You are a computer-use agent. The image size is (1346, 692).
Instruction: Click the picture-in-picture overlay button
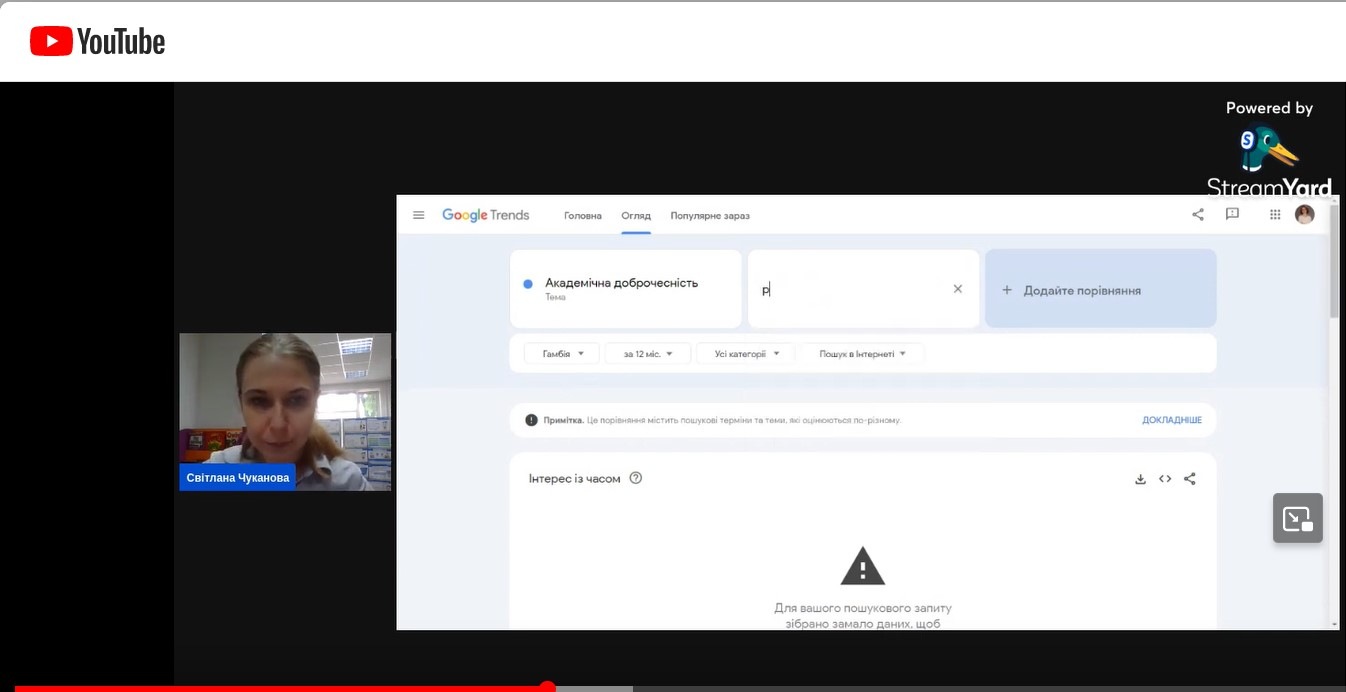(1297, 518)
